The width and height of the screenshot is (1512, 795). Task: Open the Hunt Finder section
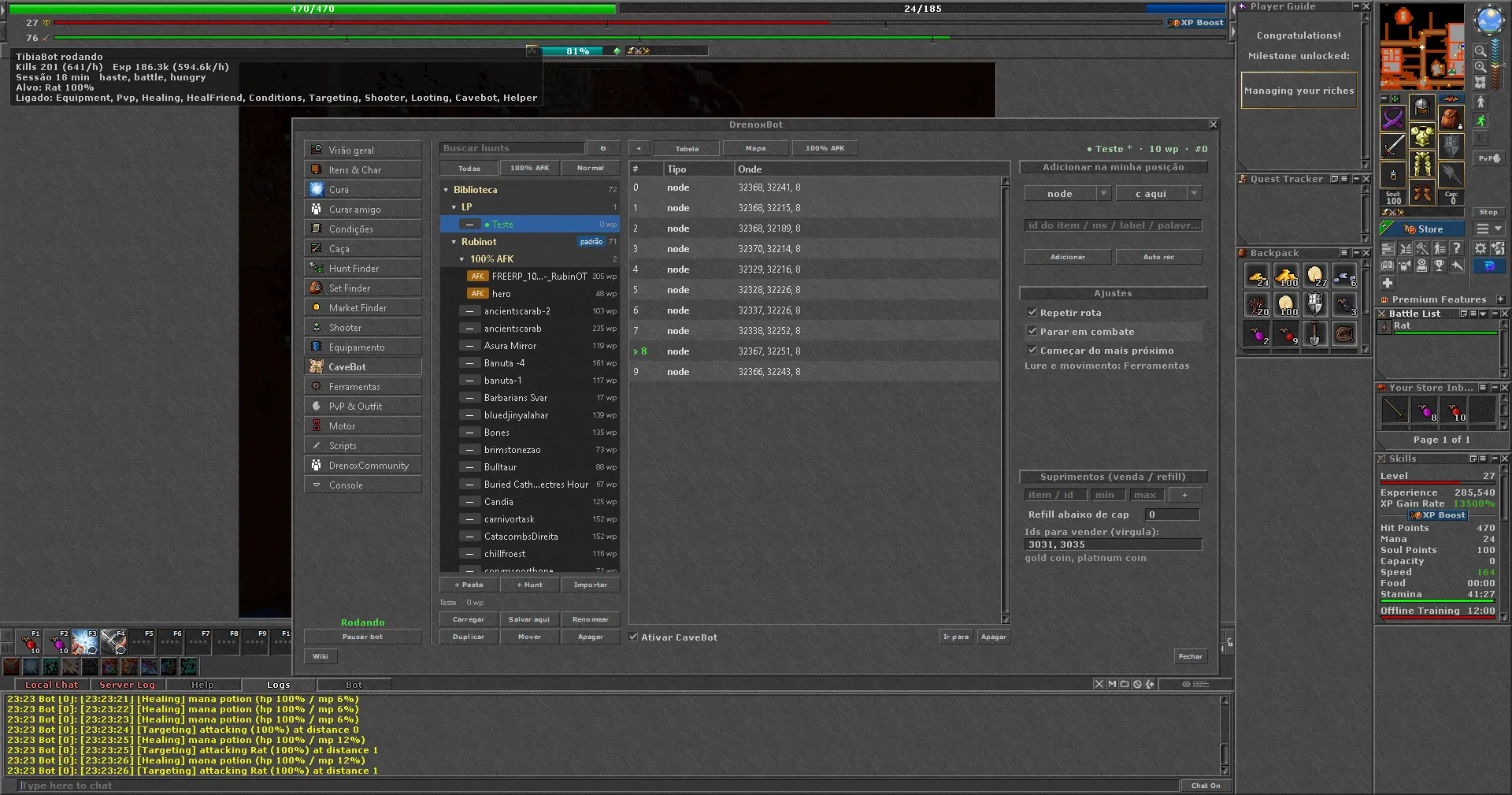363,268
